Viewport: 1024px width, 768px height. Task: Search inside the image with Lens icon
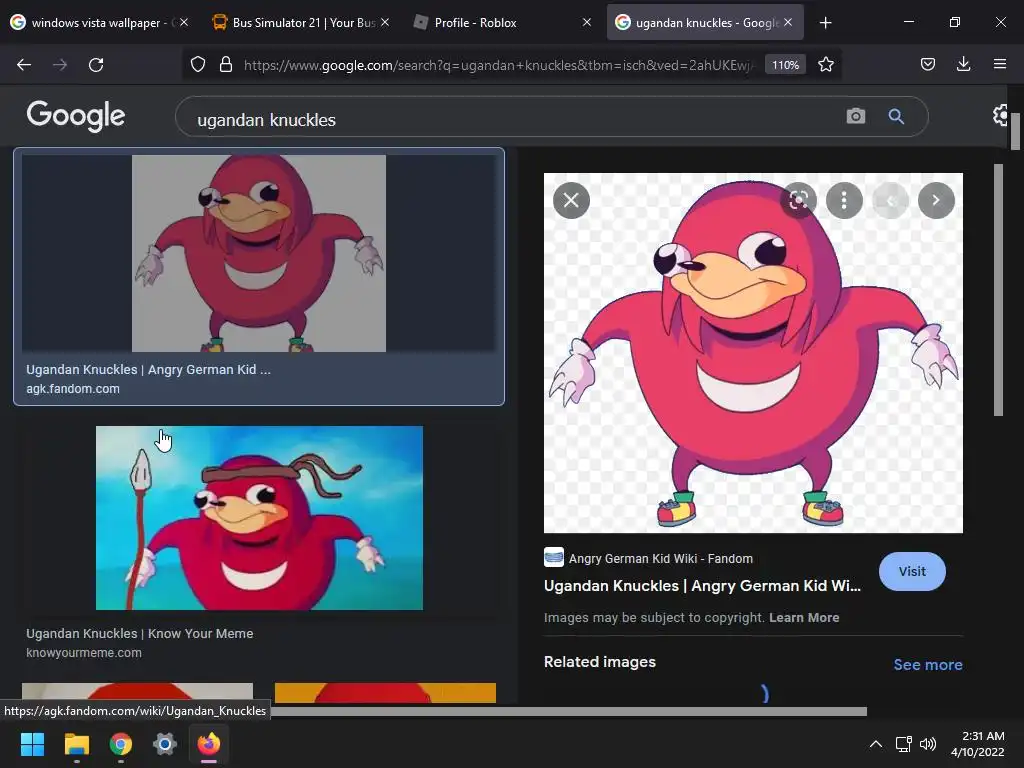click(x=798, y=200)
